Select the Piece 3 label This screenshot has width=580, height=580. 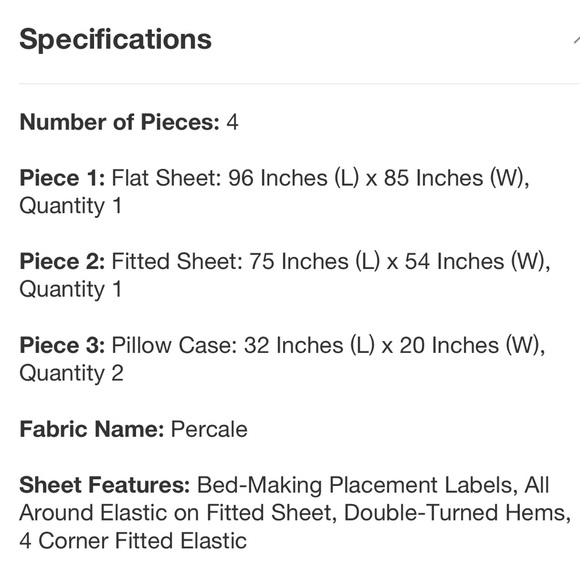[62, 345]
